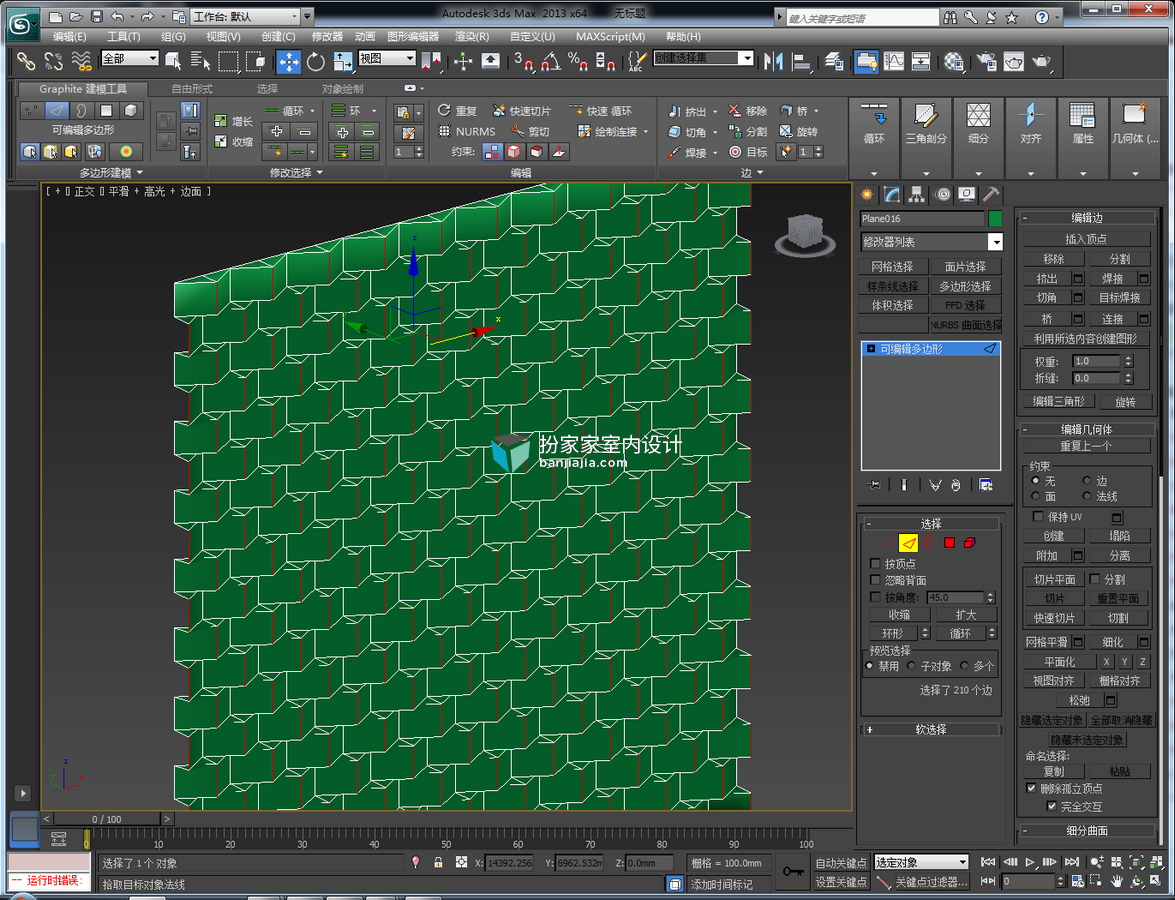
Task: Click the selection lock toggle icon
Action: 438,863
